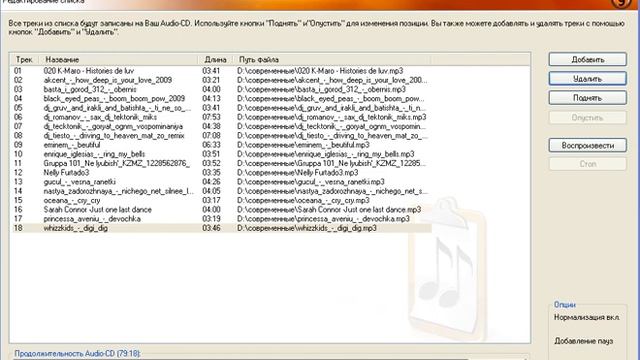Click the Поднять button
Screen dimensions: 640x360
(x=587, y=98)
